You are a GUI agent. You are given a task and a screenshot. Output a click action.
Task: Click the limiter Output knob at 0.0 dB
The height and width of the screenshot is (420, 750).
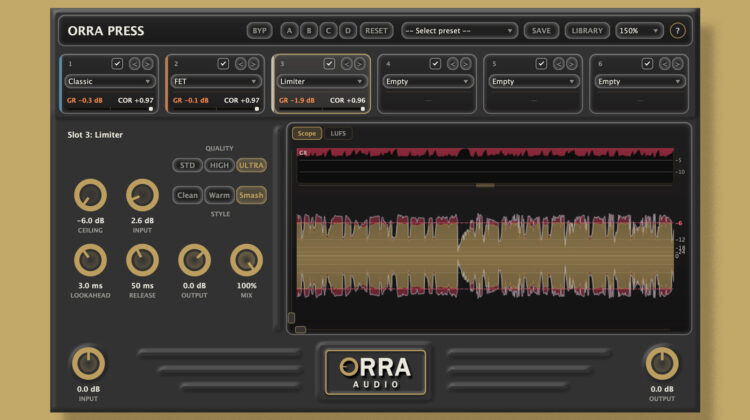click(194, 260)
